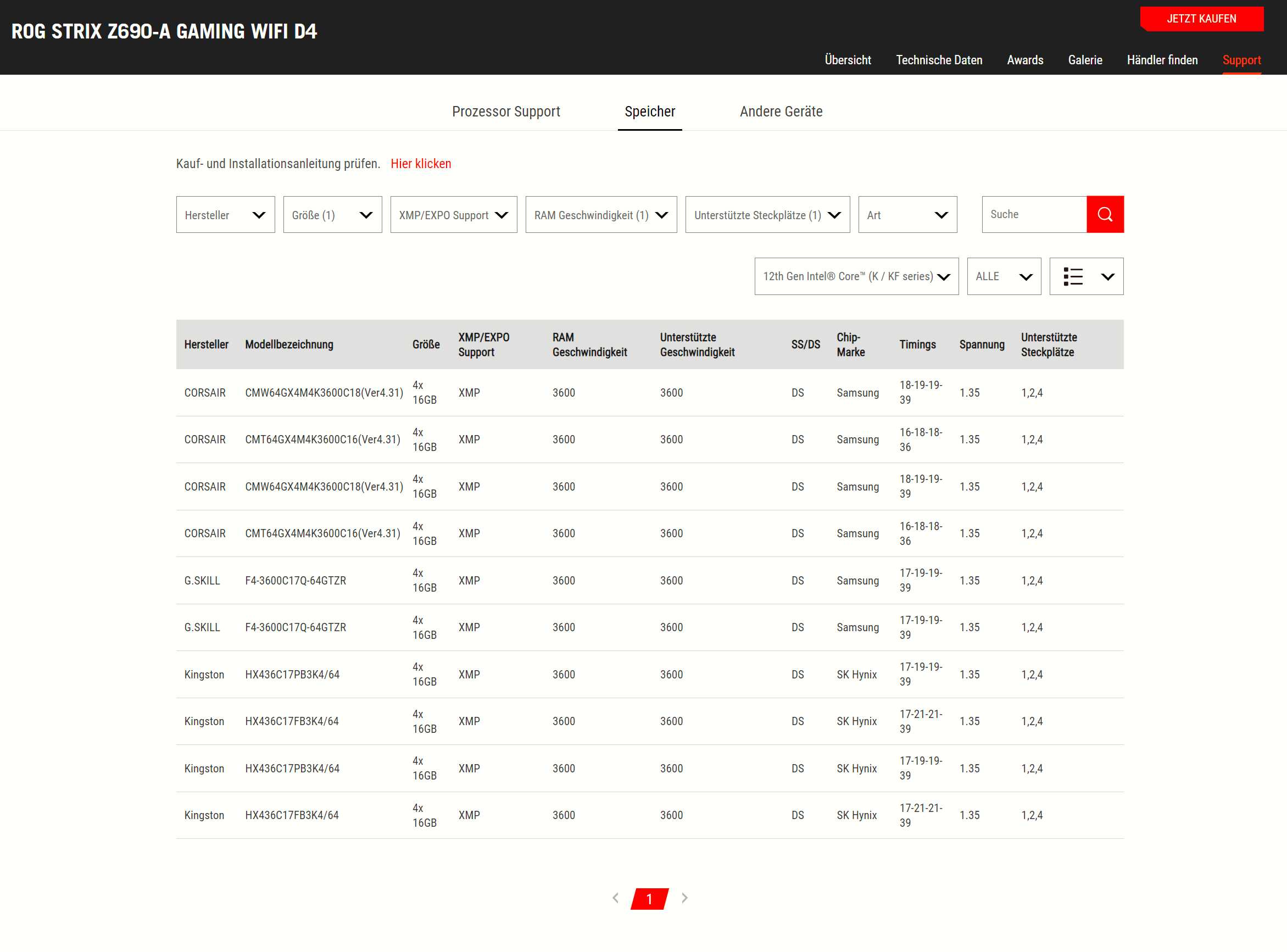Open Händler finden navigation item
Viewport: 1287px width, 952px height.
point(1162,60)
